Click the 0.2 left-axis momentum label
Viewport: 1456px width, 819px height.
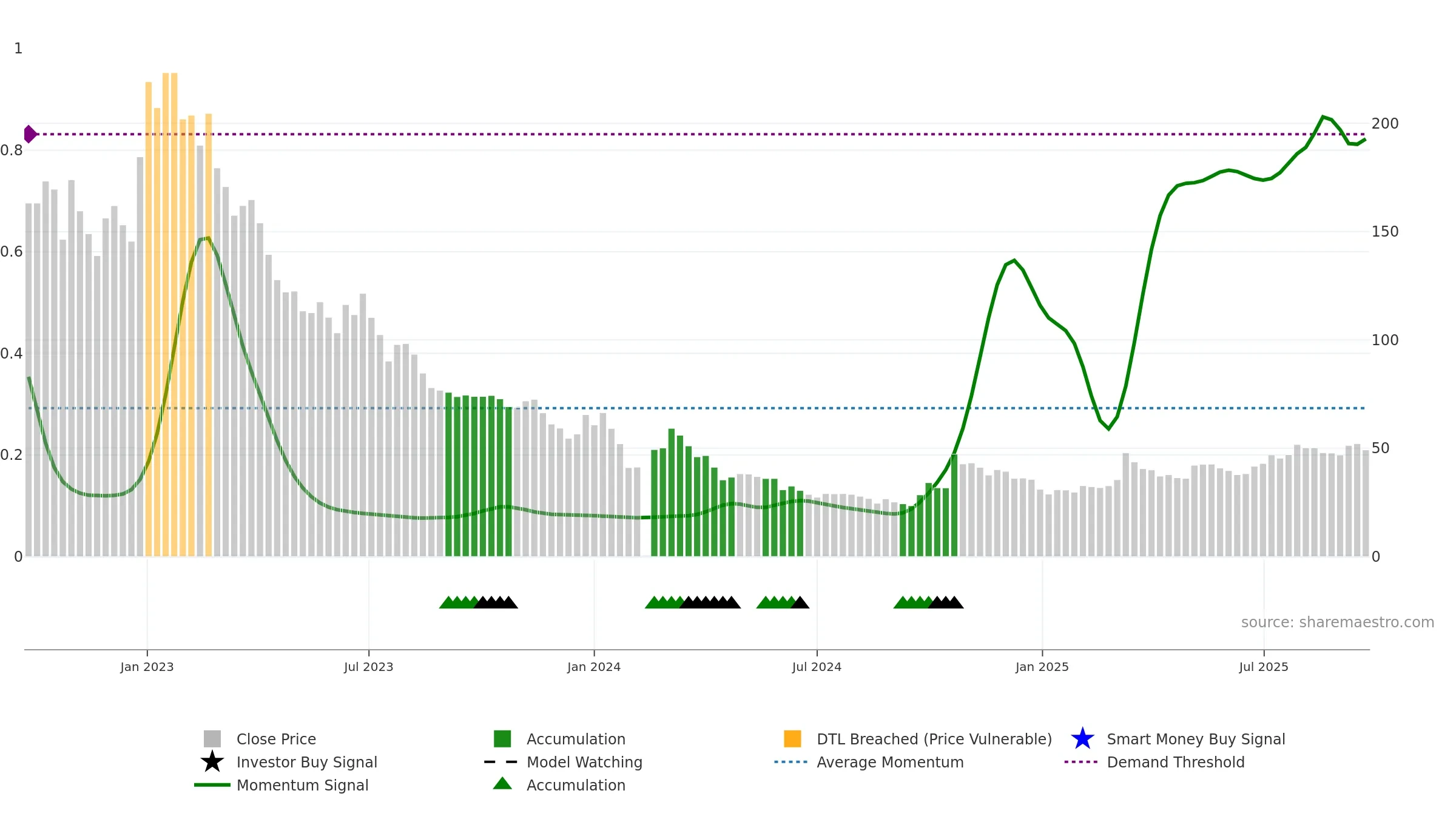click(12, 455)
